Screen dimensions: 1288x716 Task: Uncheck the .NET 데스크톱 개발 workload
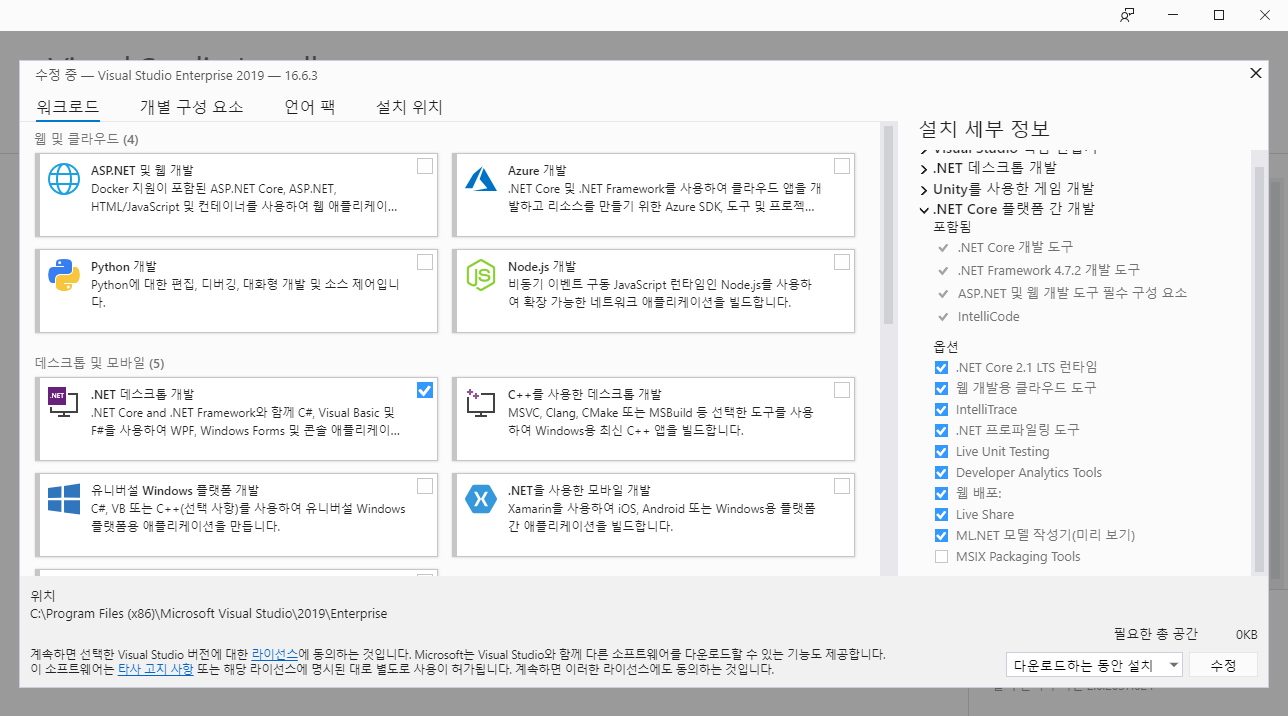coord(425,390)
